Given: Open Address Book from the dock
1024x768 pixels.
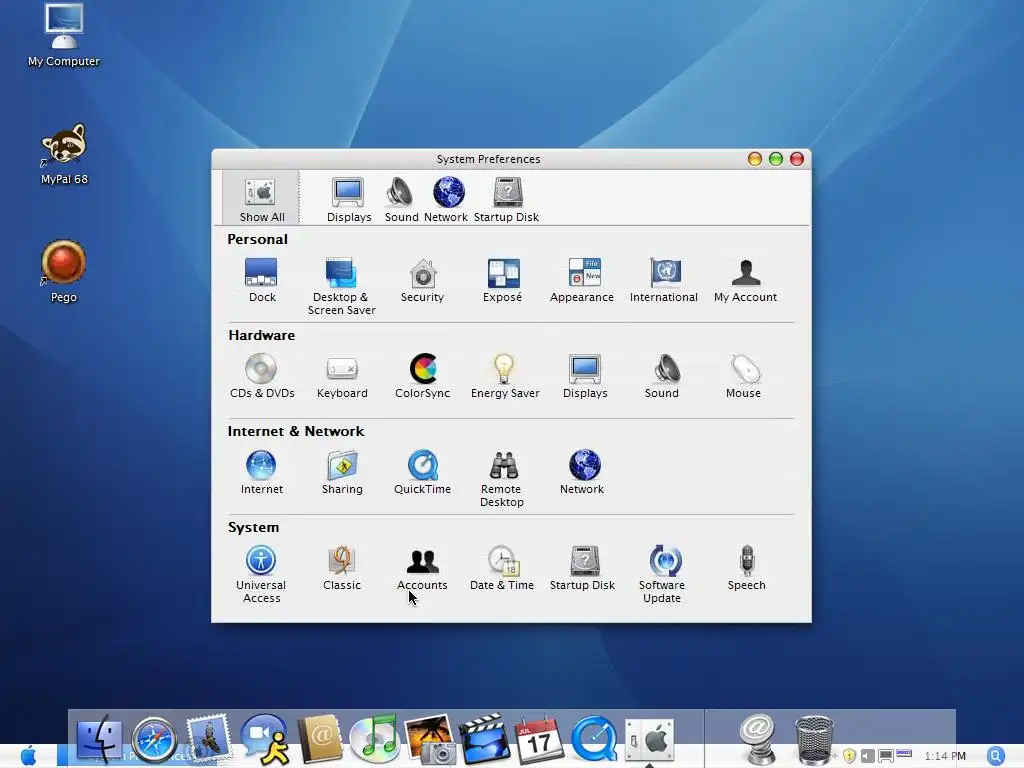Looking at the screenshot, I should [320, 739].
